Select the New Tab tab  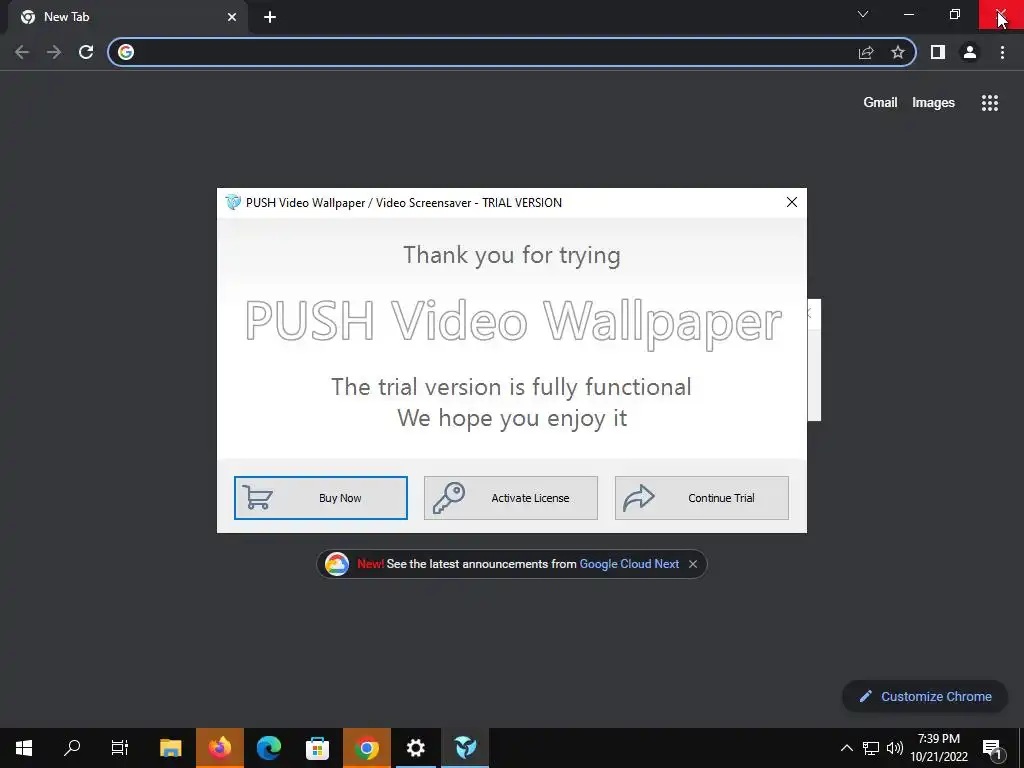pos(127,17)
